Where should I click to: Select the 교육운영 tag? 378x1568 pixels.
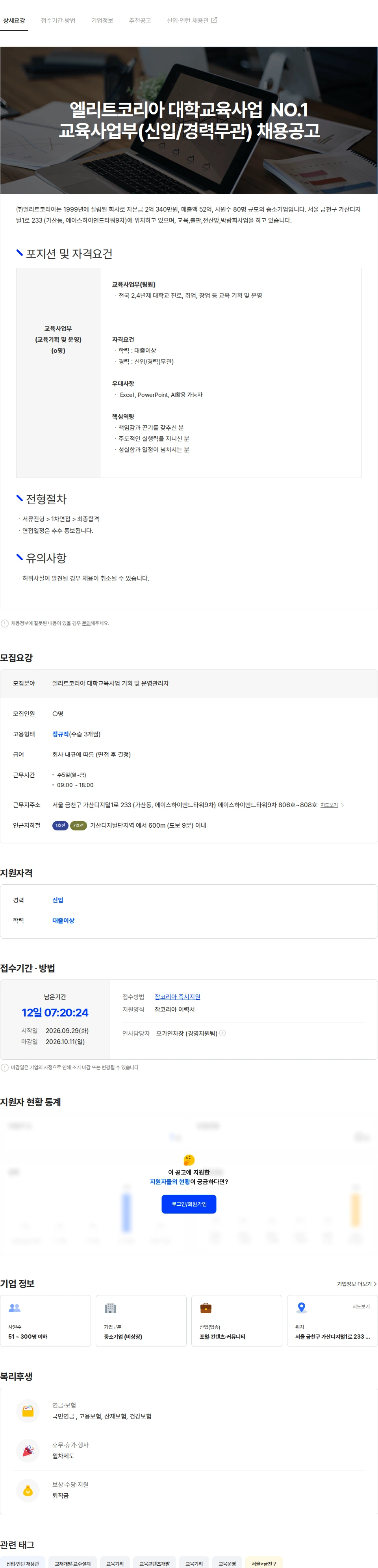(x=227, y=1562)
